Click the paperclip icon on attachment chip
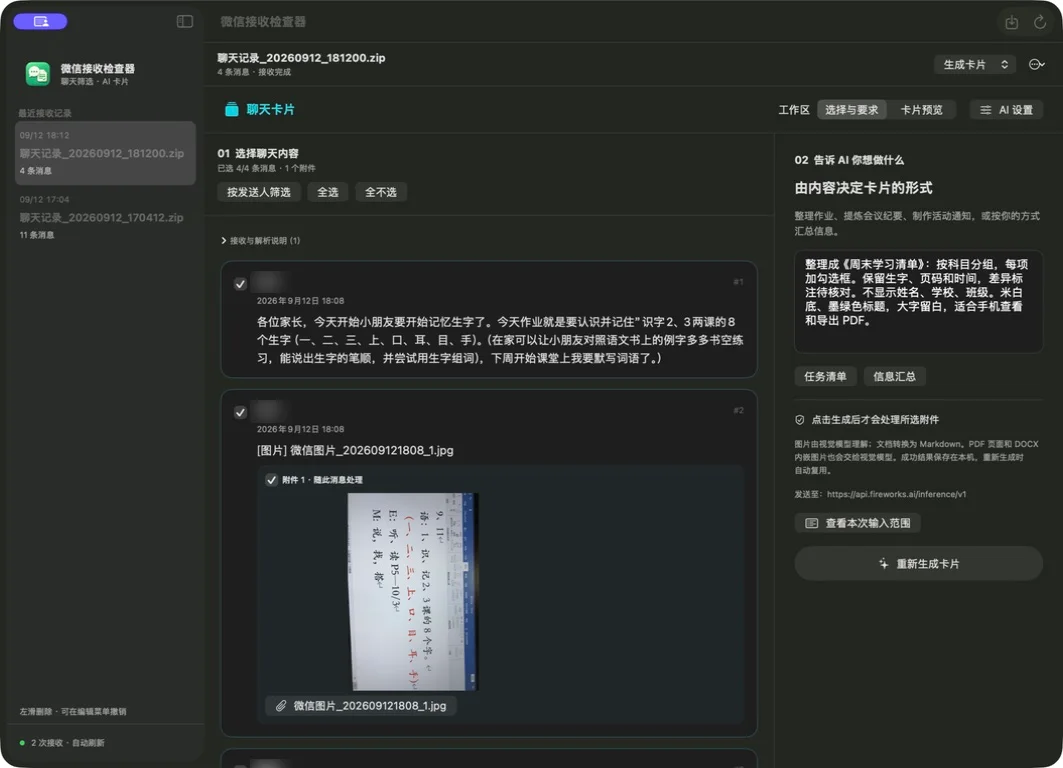This screenshot has width=1063, height=768. 281,706
